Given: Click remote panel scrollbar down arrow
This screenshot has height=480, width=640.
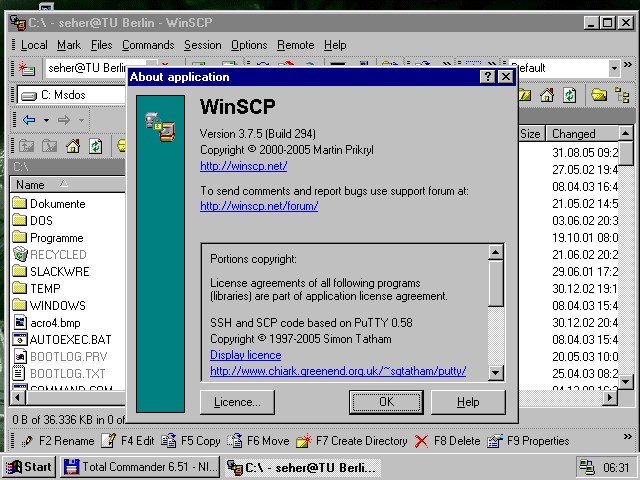Looking at the screenshot, I should click(625, 382).
